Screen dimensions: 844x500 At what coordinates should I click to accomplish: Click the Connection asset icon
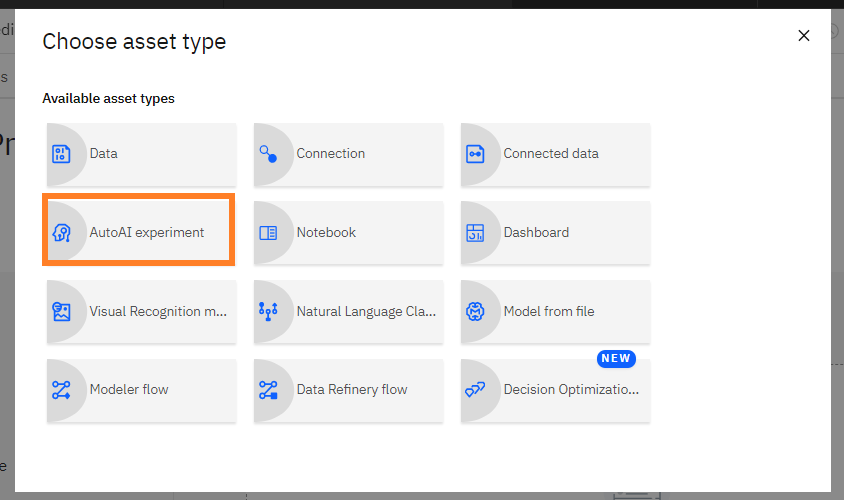(268, 154)
